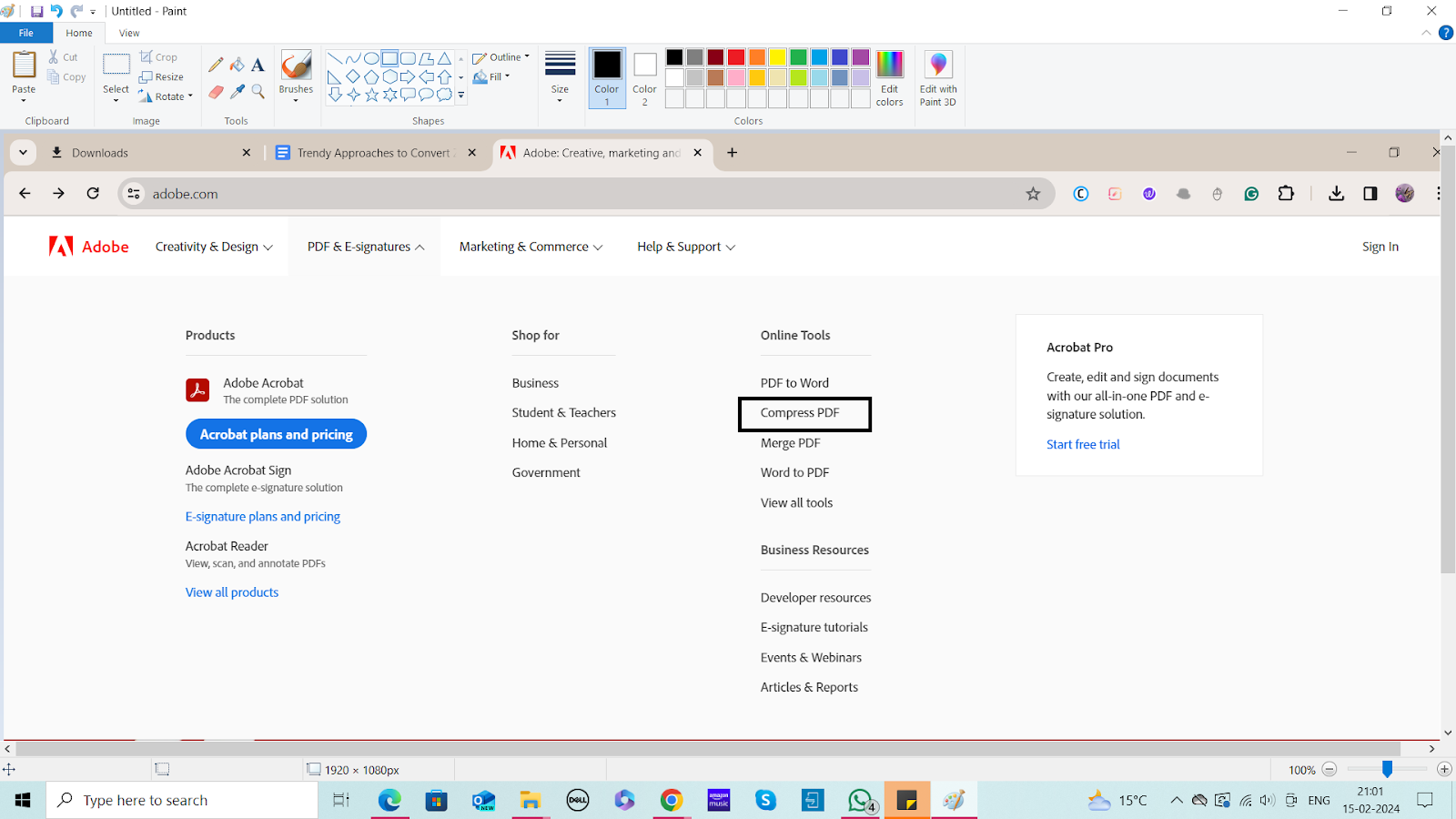1456x819 pixels.
Task: Select the Five-point star shape
Action: [371, 95]
